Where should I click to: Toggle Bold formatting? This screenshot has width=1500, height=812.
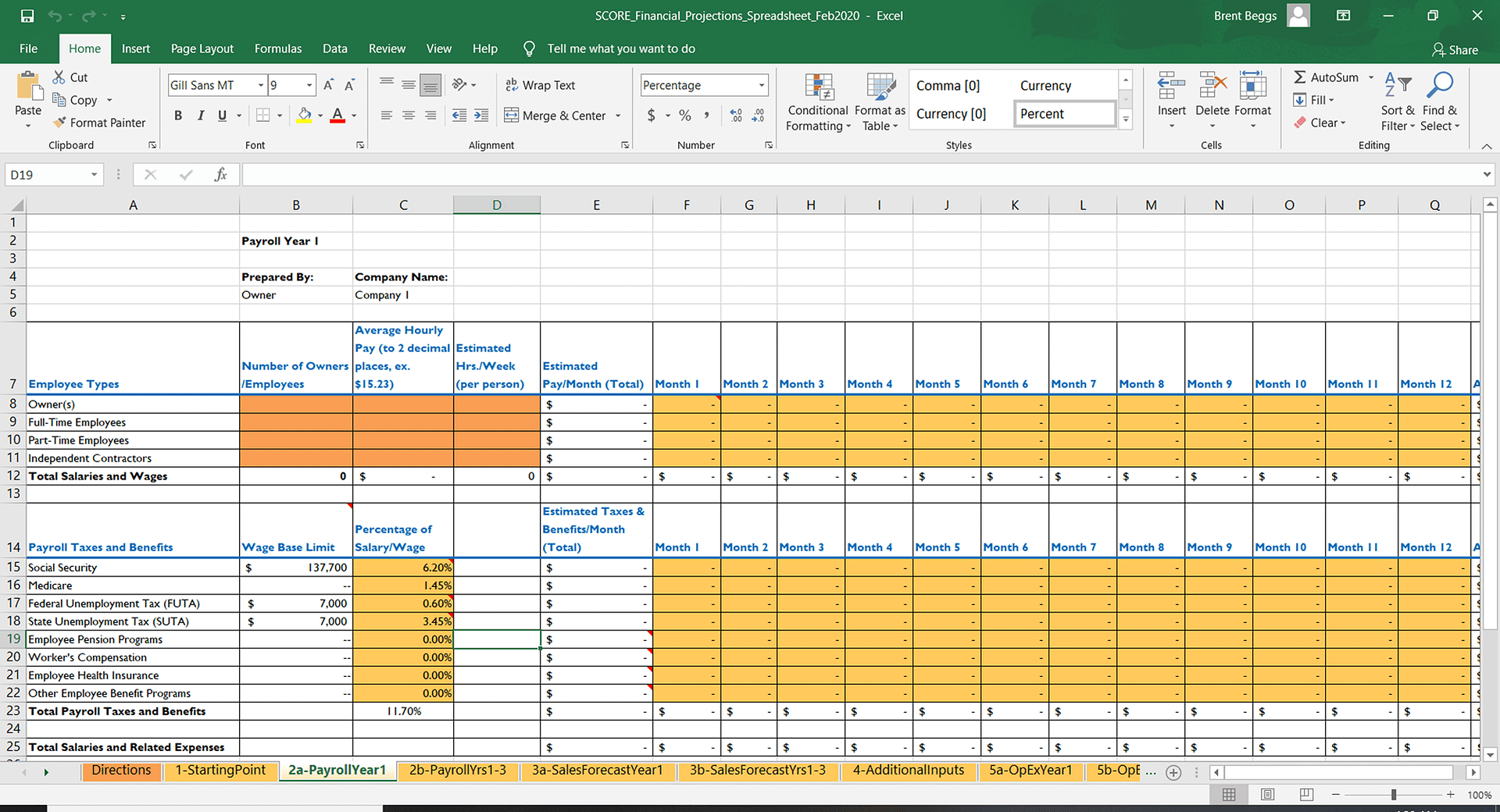(178, 116)
